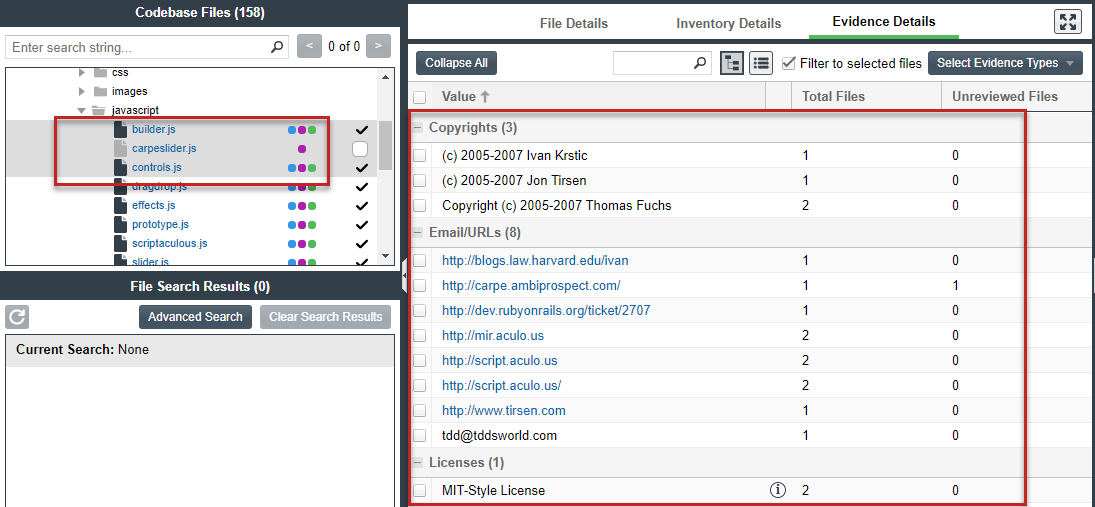Tick the checkbox for MIT-Style License row

click(420, 490)
